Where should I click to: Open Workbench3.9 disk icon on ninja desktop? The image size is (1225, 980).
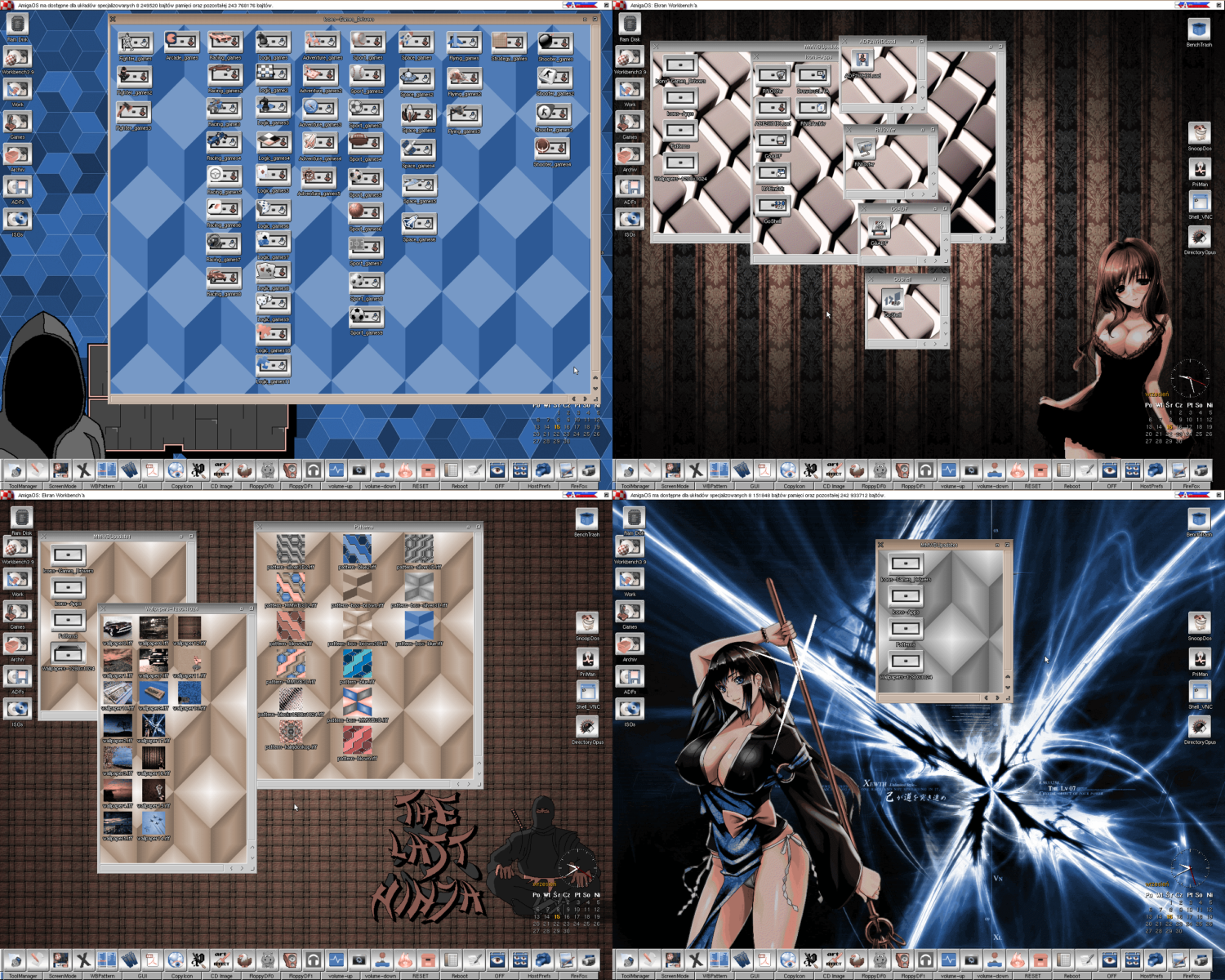coord(17,546)
